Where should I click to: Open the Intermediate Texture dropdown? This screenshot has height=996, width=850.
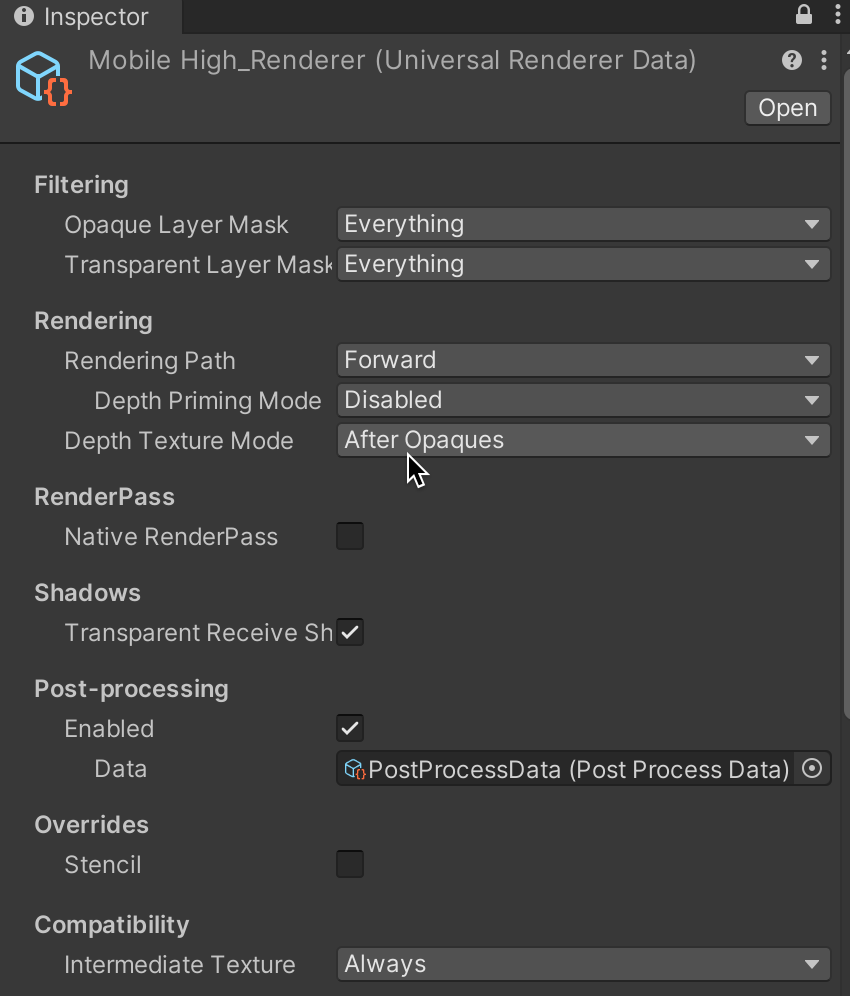[584, 964]
